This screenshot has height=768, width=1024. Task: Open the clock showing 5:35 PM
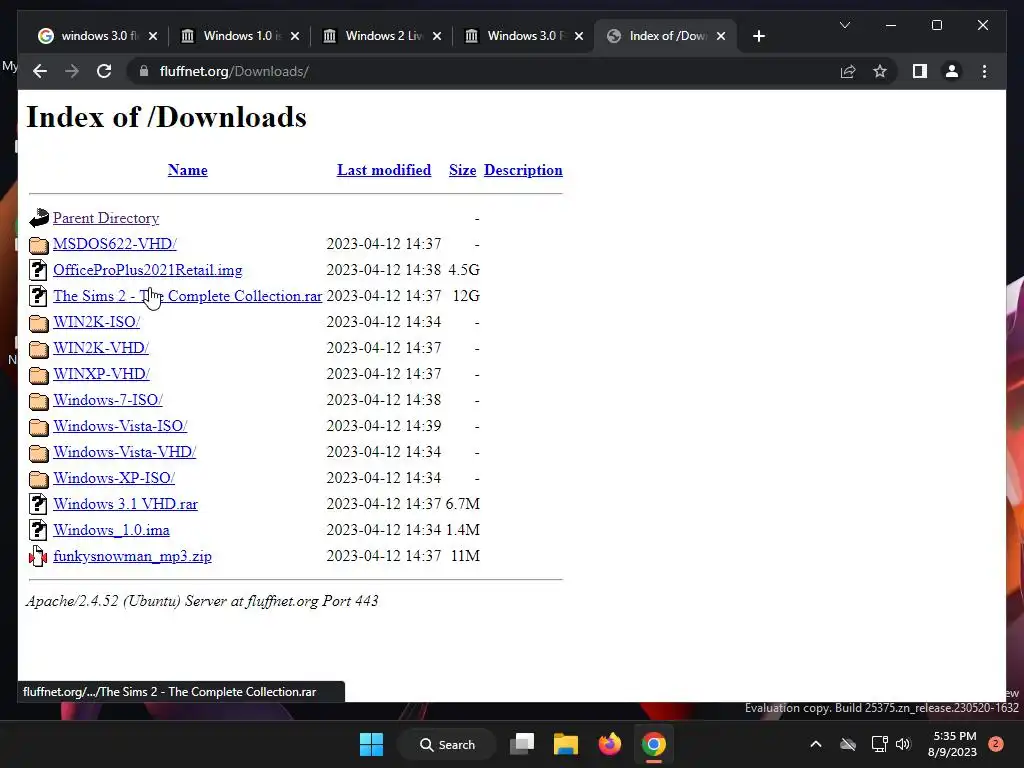click(952, 744)
